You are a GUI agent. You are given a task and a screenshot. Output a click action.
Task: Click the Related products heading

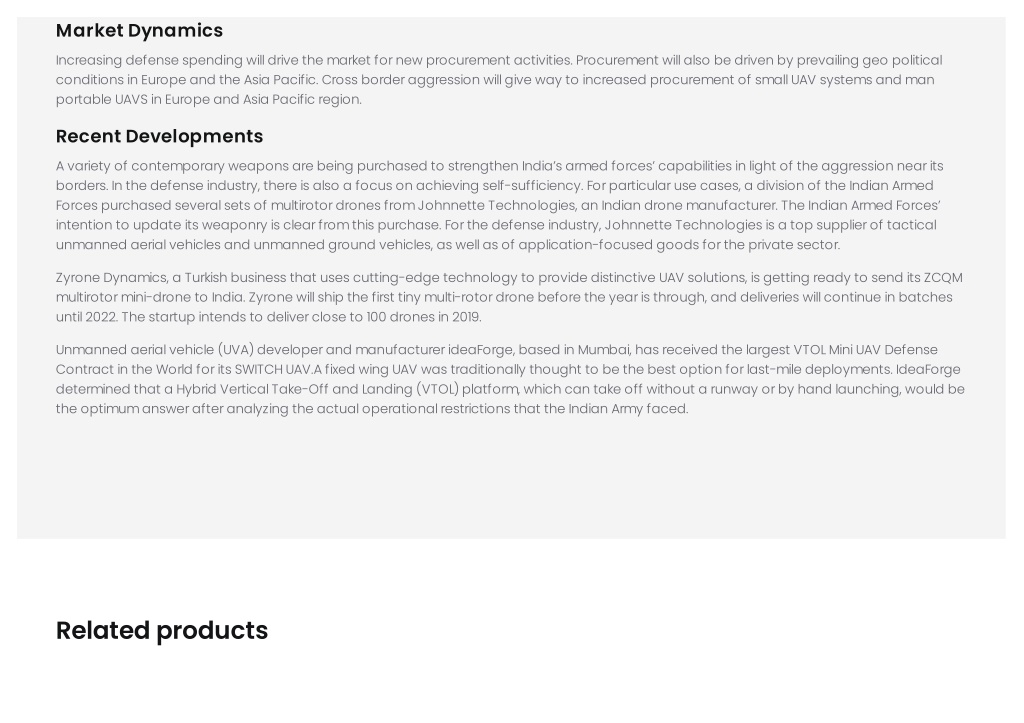tap(162, 630)
